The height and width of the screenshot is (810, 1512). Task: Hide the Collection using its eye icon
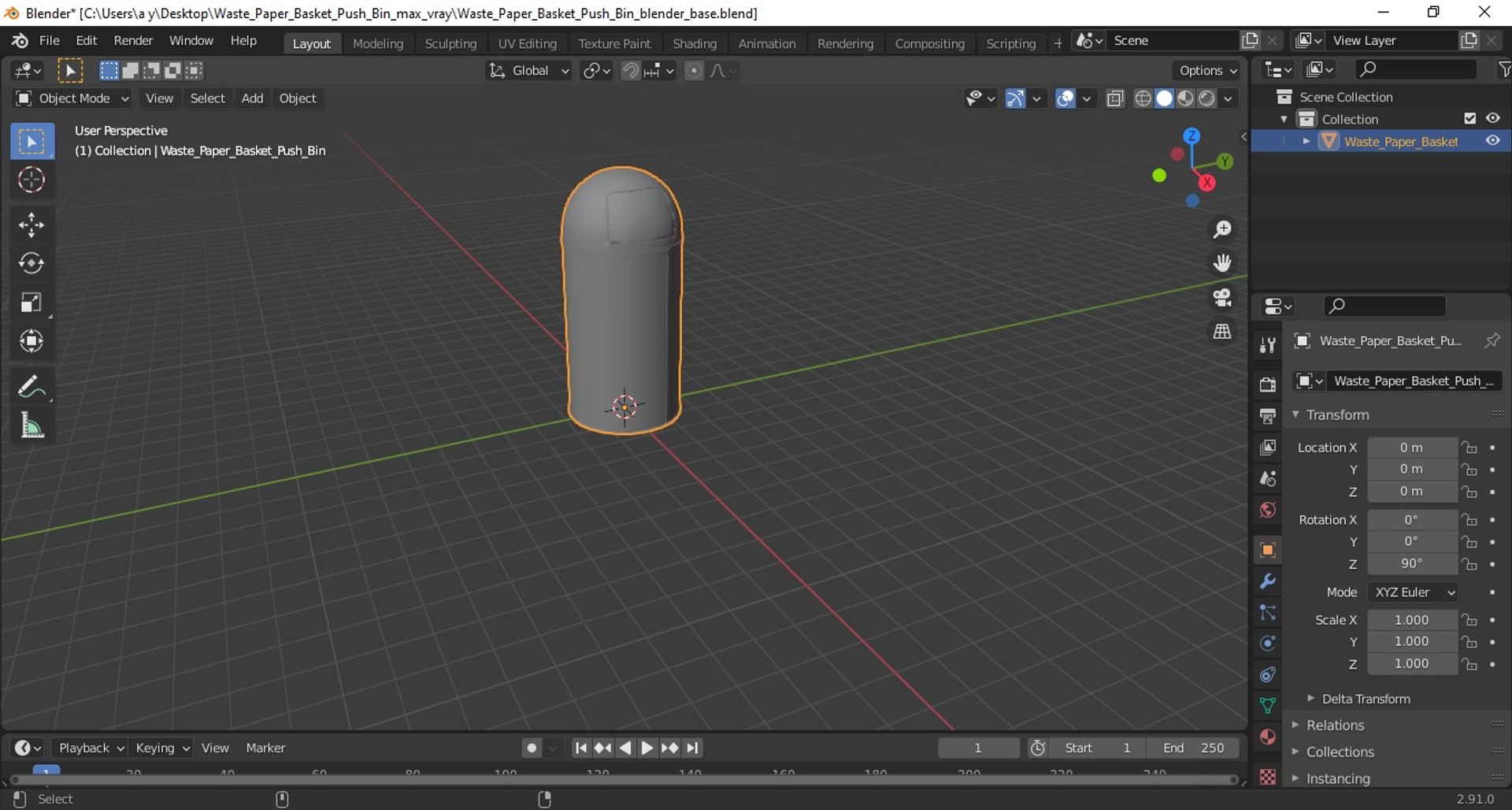(1492, 118)
